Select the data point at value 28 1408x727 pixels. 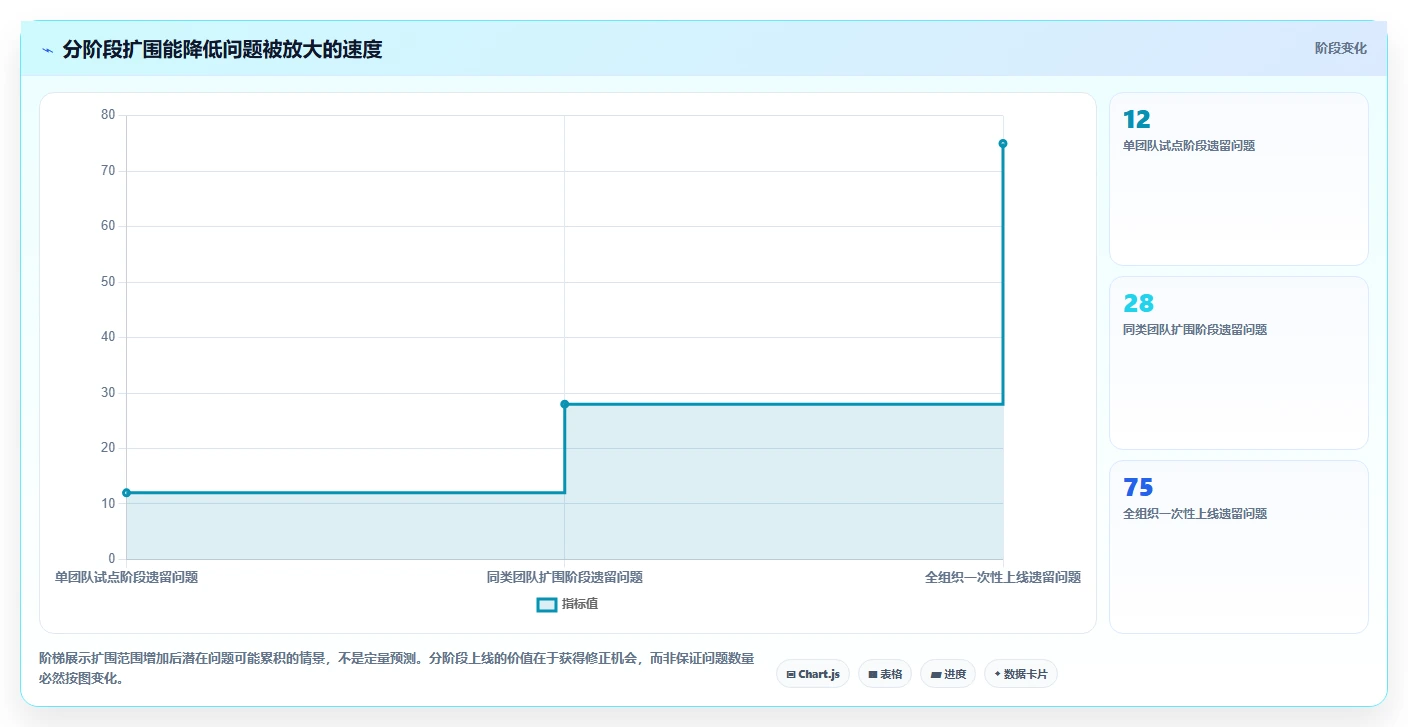564,404
